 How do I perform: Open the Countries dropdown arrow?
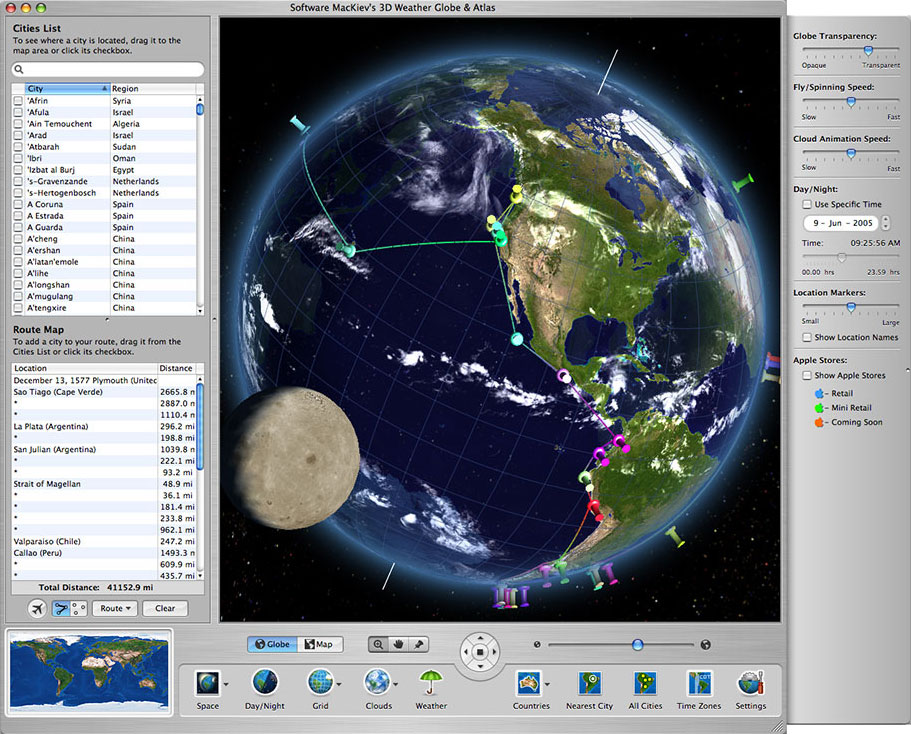click(547, 684)
